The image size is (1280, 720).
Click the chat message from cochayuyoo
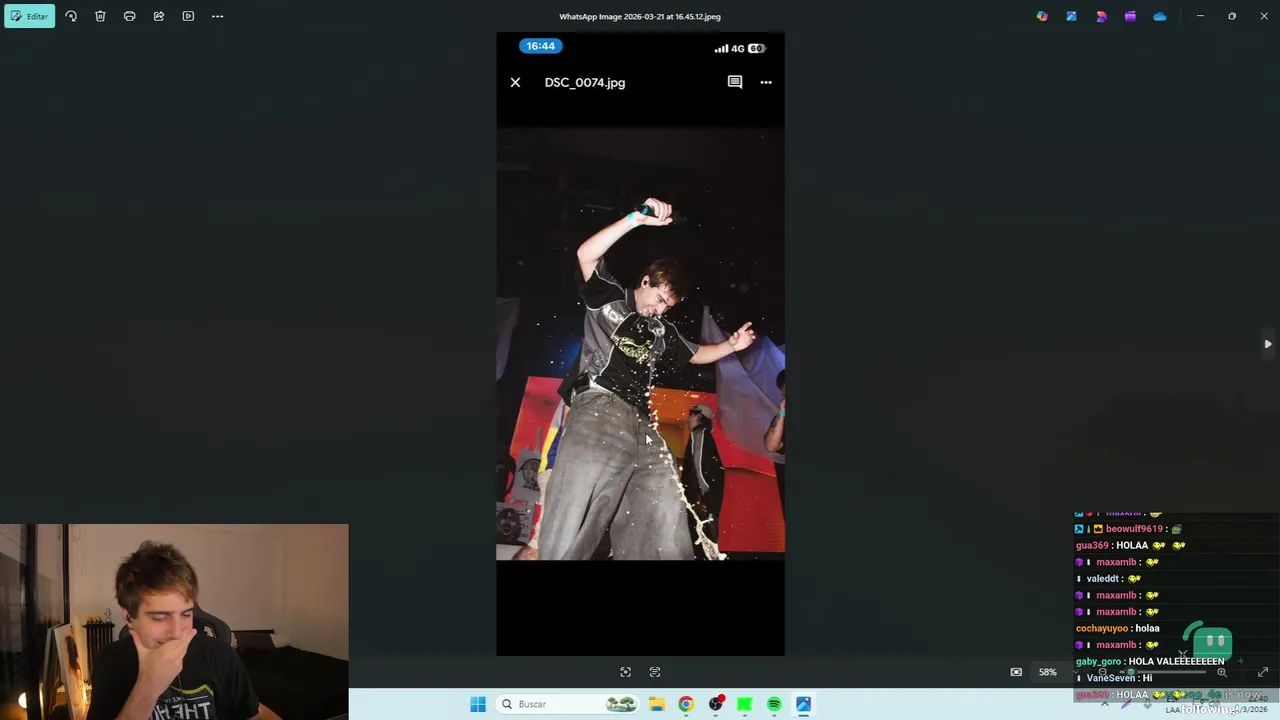1118,628
